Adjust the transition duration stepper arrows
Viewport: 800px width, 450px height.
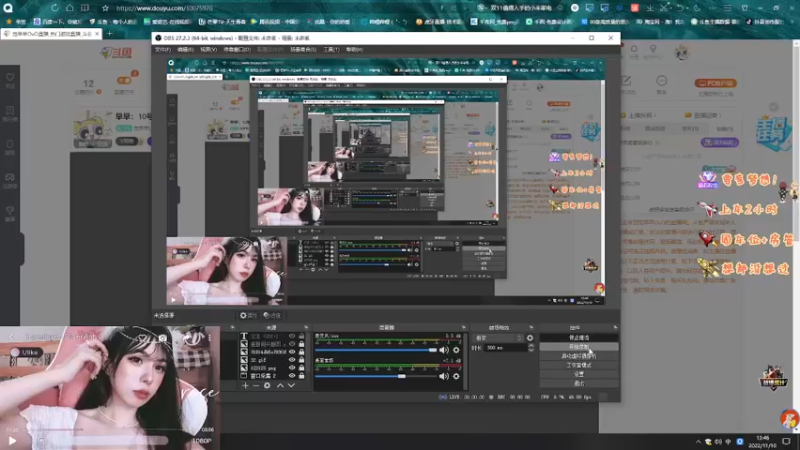(531, 347)
